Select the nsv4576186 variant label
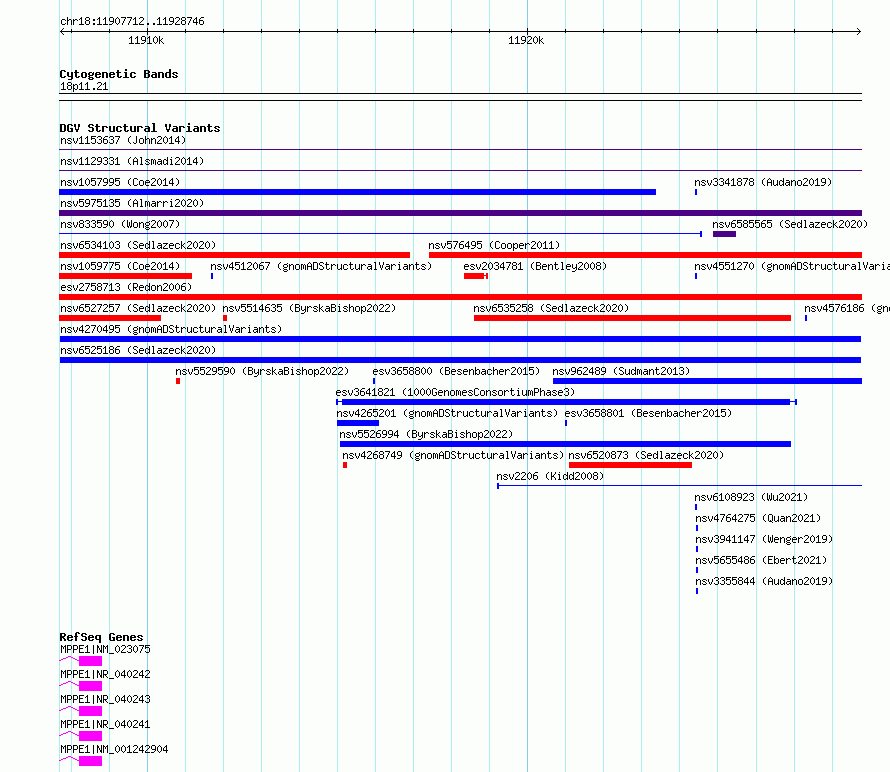The width and height of the screenshot is (890, 772). (847, 308)
